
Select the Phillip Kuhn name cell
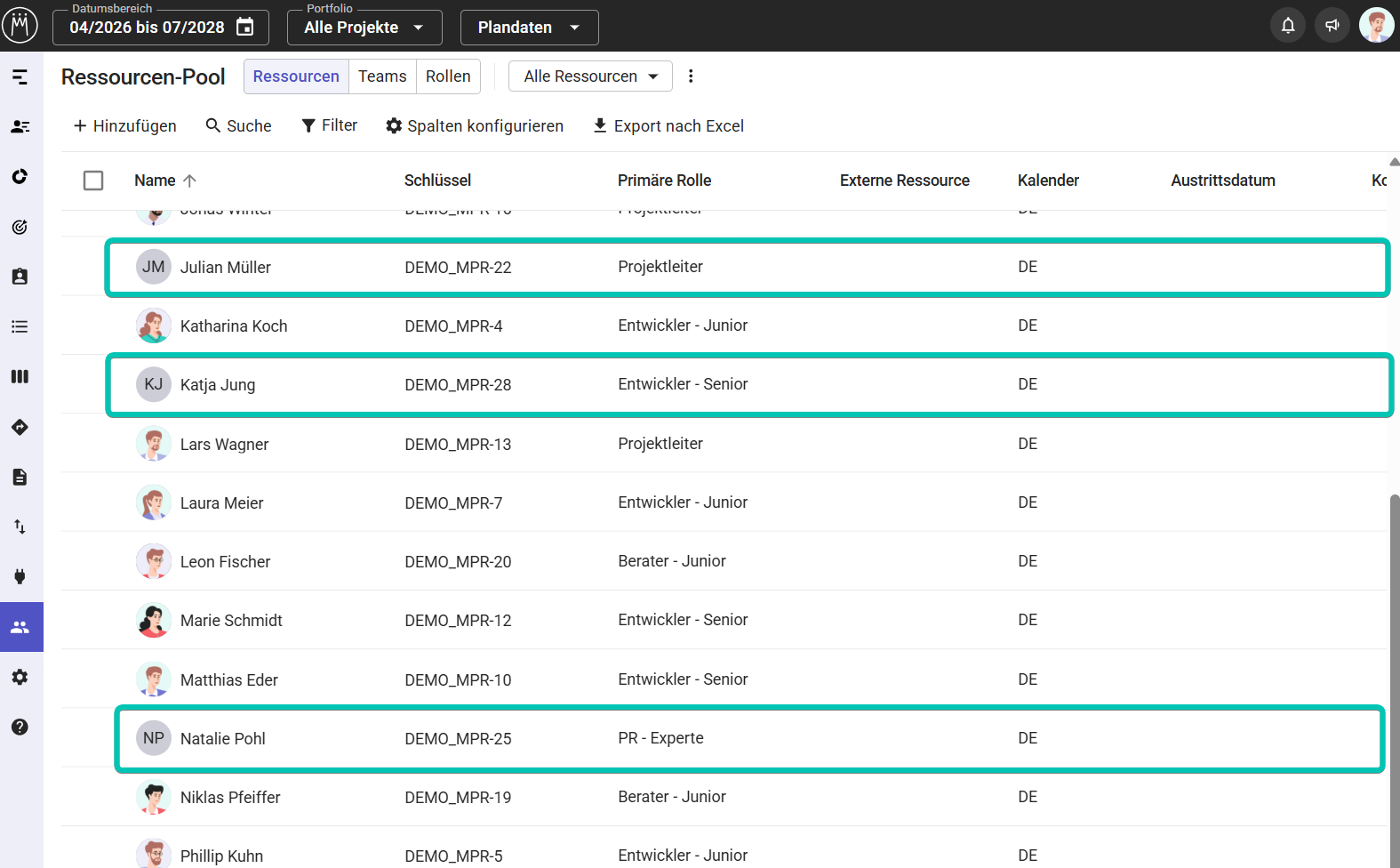pos(221,856)
